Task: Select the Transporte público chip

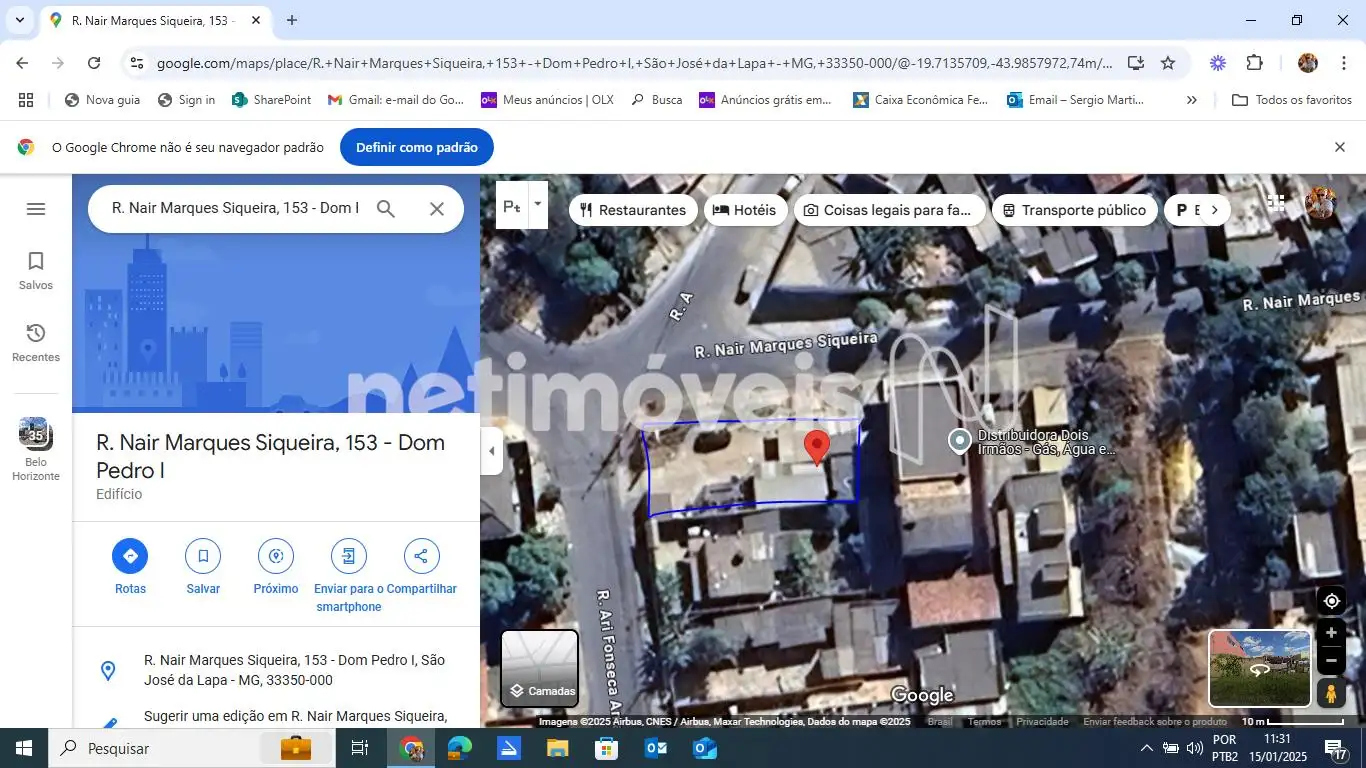Action: click(x=1075, y=210)
